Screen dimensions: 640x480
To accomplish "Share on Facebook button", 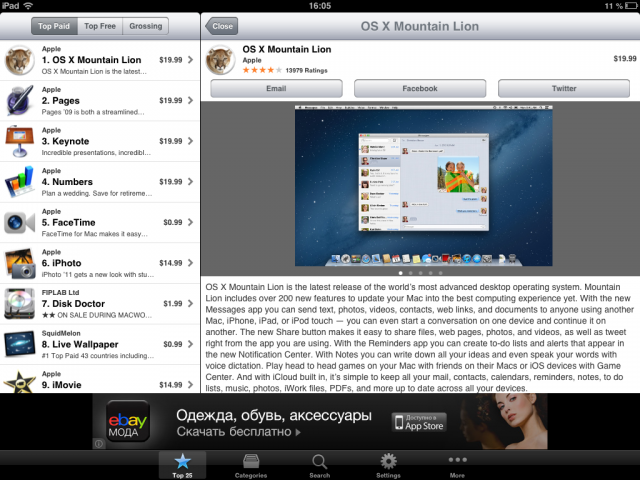I will 420,89.
